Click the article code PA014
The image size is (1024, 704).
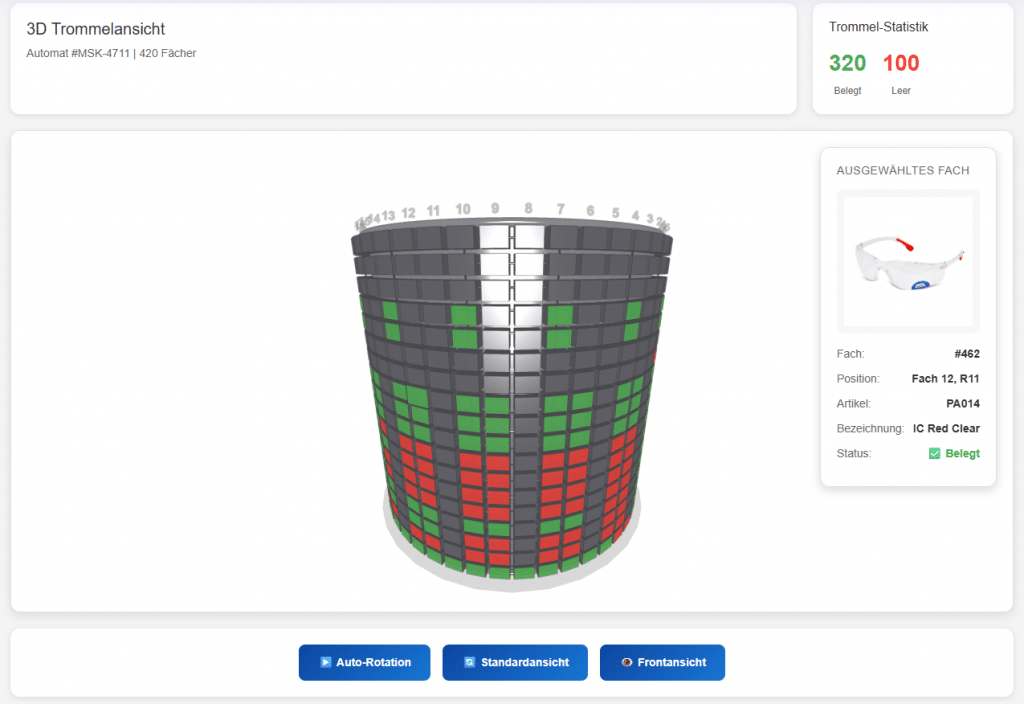964,403
